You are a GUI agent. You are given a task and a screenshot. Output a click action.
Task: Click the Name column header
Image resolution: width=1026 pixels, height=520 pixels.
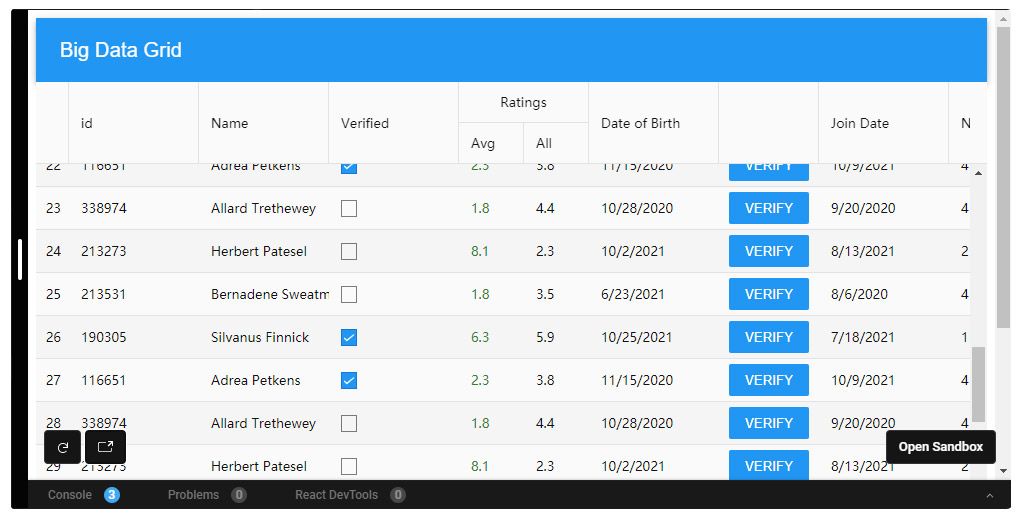[230, 123]
